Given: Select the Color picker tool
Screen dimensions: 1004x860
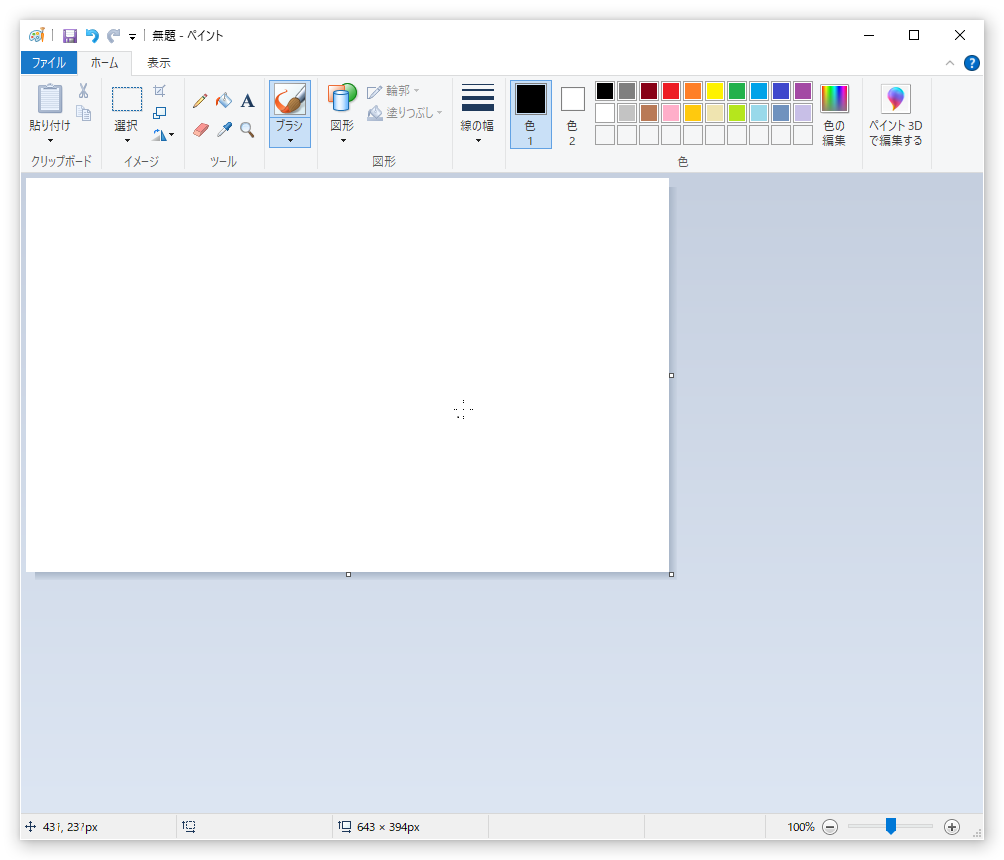Looking at the screenshot, I should (224, 129).
